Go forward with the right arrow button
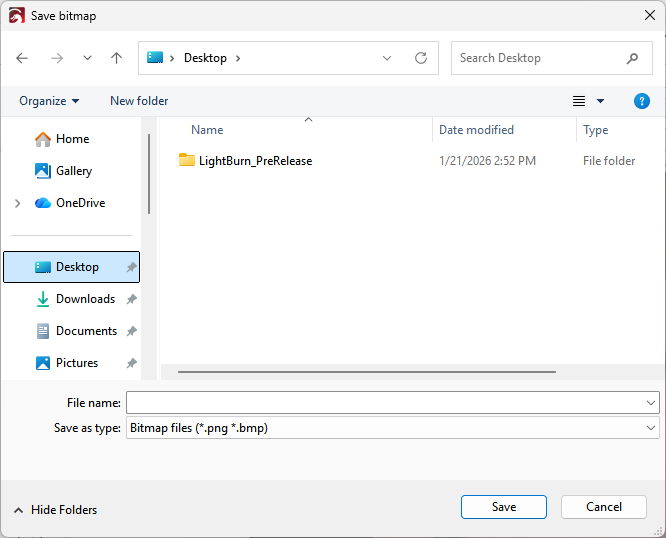Viewport: 666px width, 538px height. [x=56, y=58]
